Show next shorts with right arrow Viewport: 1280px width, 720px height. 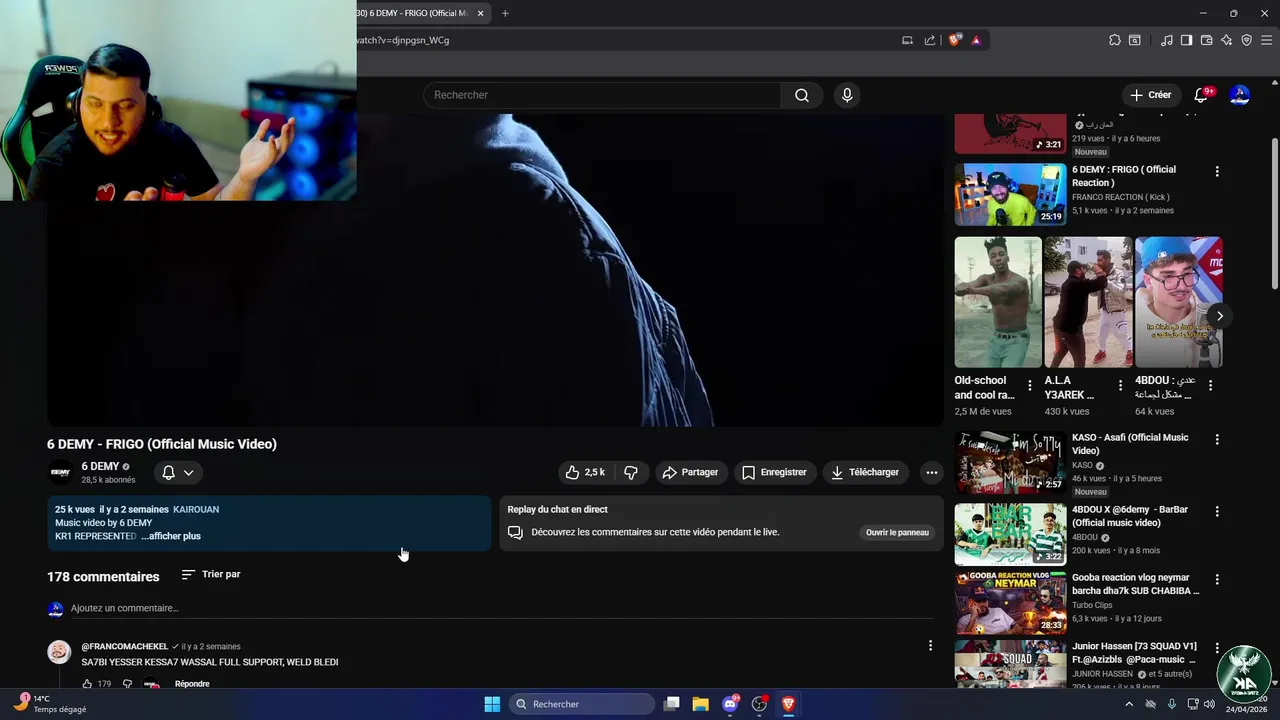pos(1219,316)
